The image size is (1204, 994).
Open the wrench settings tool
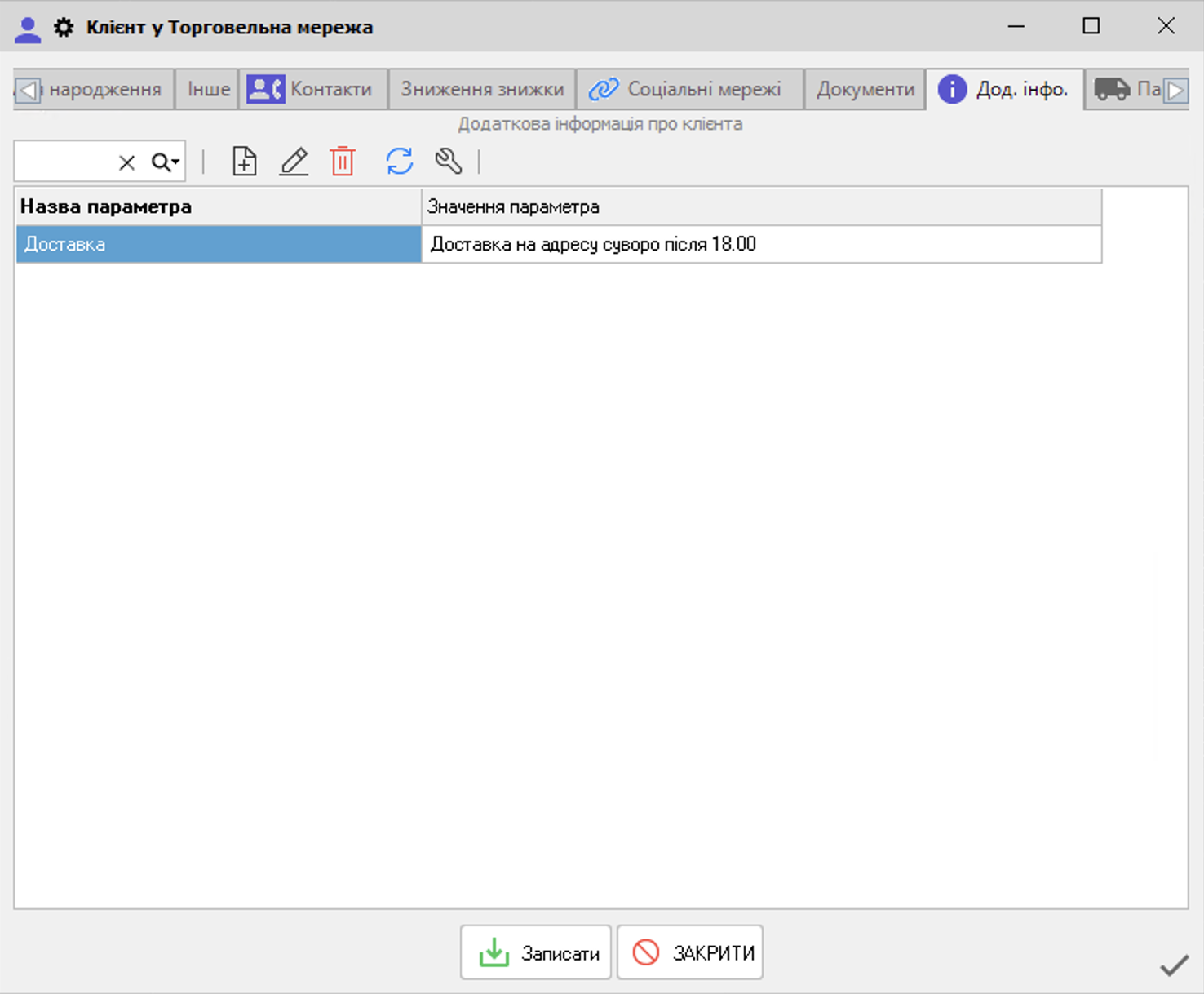click(449, 162)
